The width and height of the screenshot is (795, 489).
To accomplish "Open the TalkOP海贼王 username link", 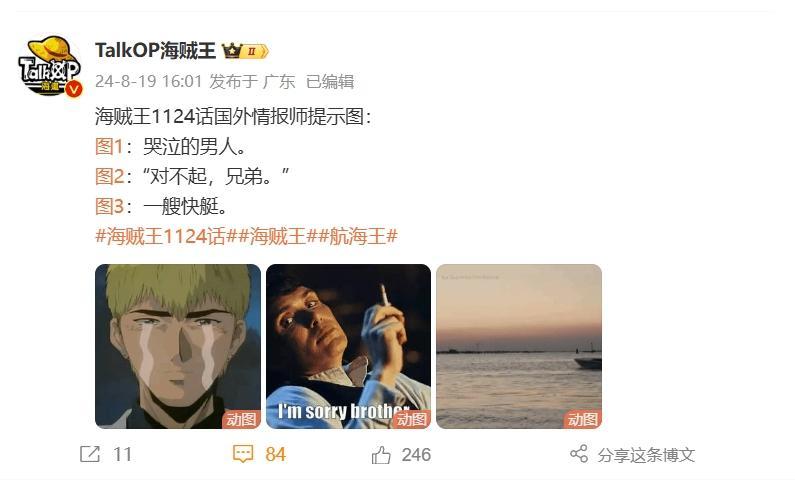I will click(x=155, y=51).
